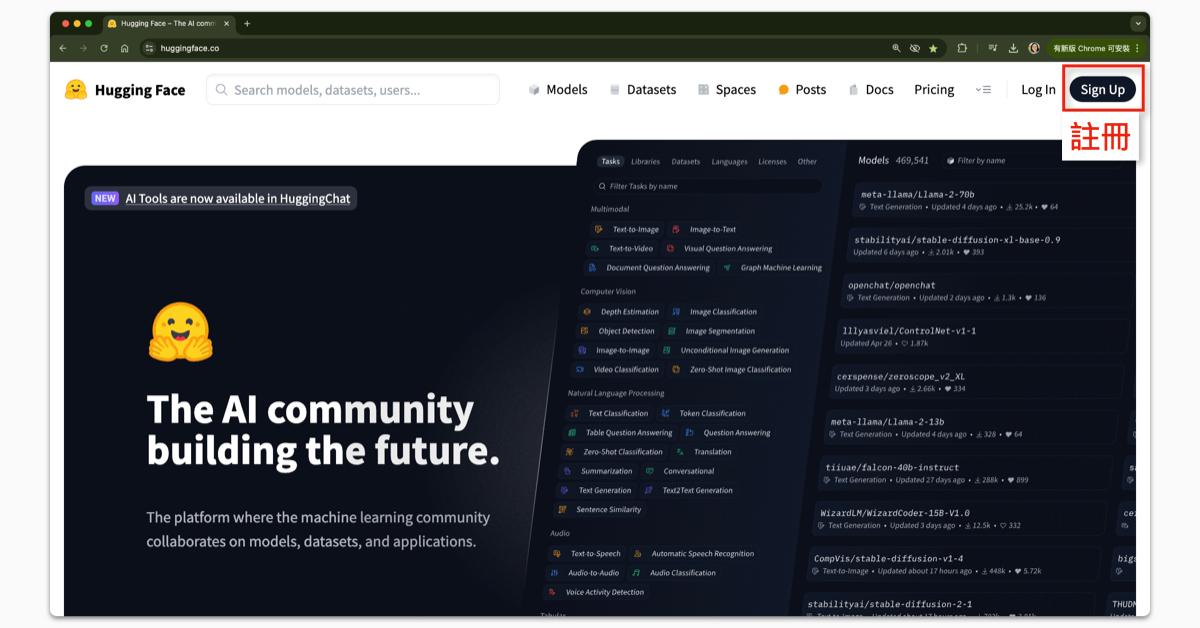Click the search models, datasets, users field
The height and width of the screenshot is (628, 1200).
pyautogui.click(x=353, y=90)
